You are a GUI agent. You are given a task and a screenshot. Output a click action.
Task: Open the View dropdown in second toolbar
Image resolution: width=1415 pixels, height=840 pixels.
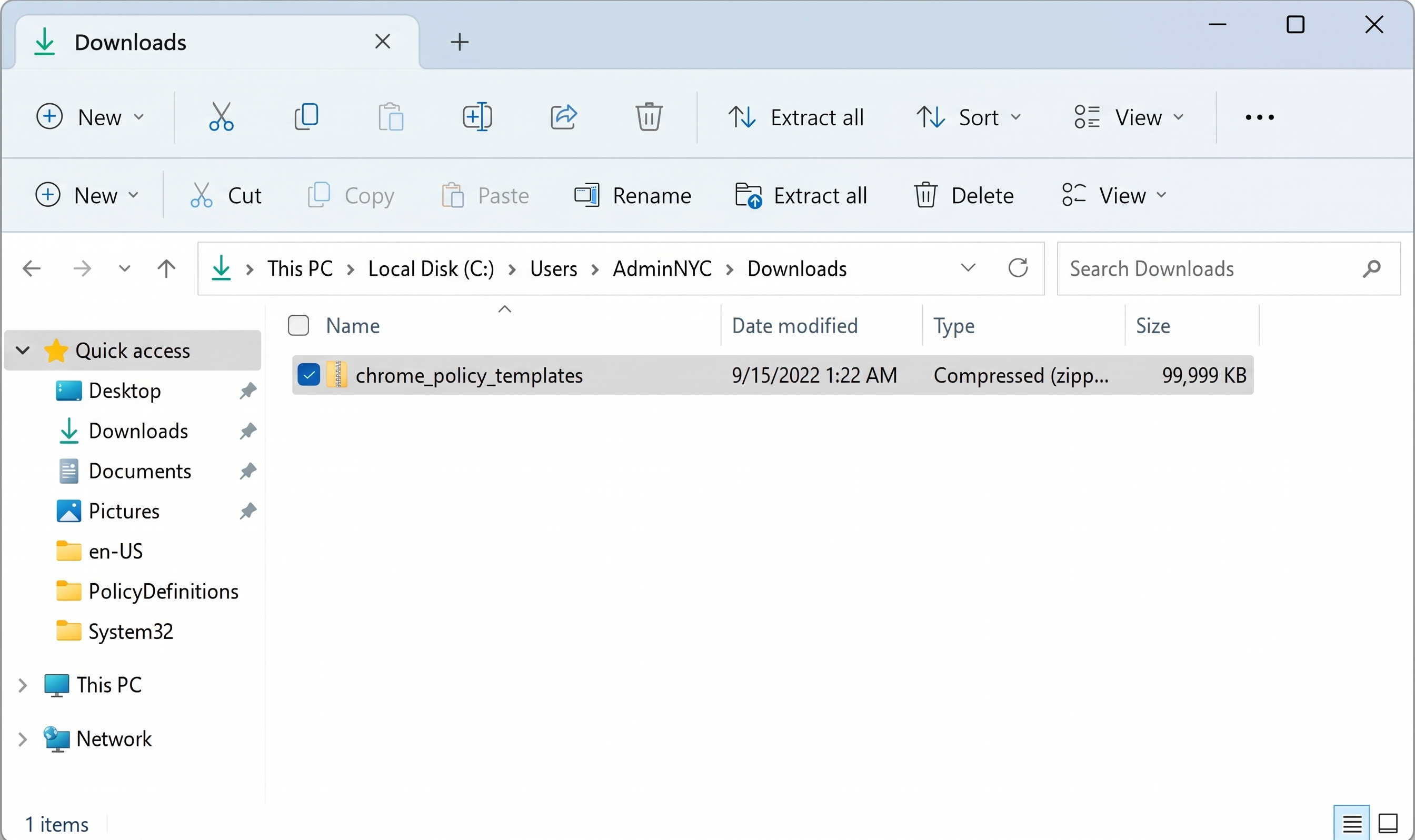pos(1114,195)
